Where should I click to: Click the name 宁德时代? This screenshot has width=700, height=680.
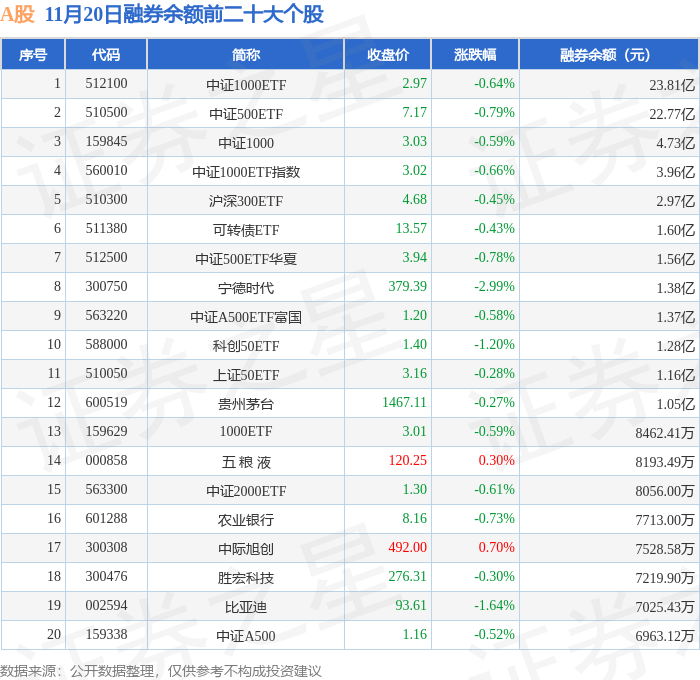246,288
